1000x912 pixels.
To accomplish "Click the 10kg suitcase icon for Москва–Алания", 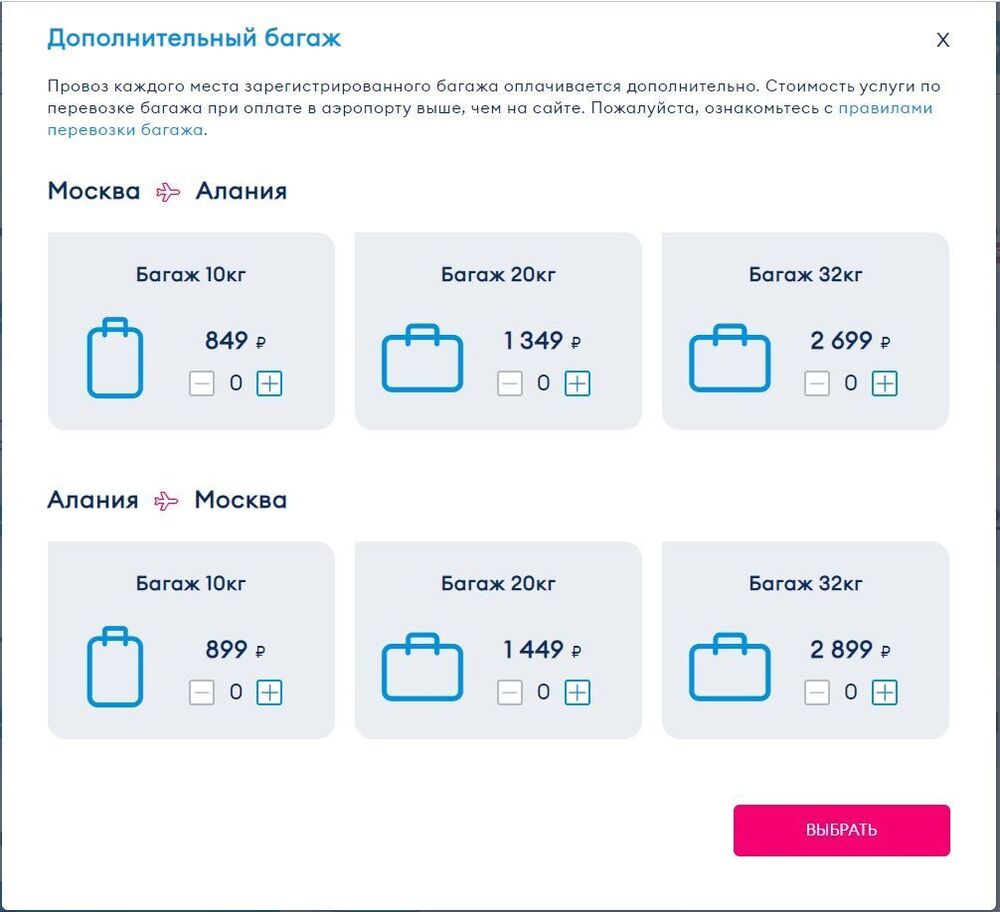I will point(115,357).
